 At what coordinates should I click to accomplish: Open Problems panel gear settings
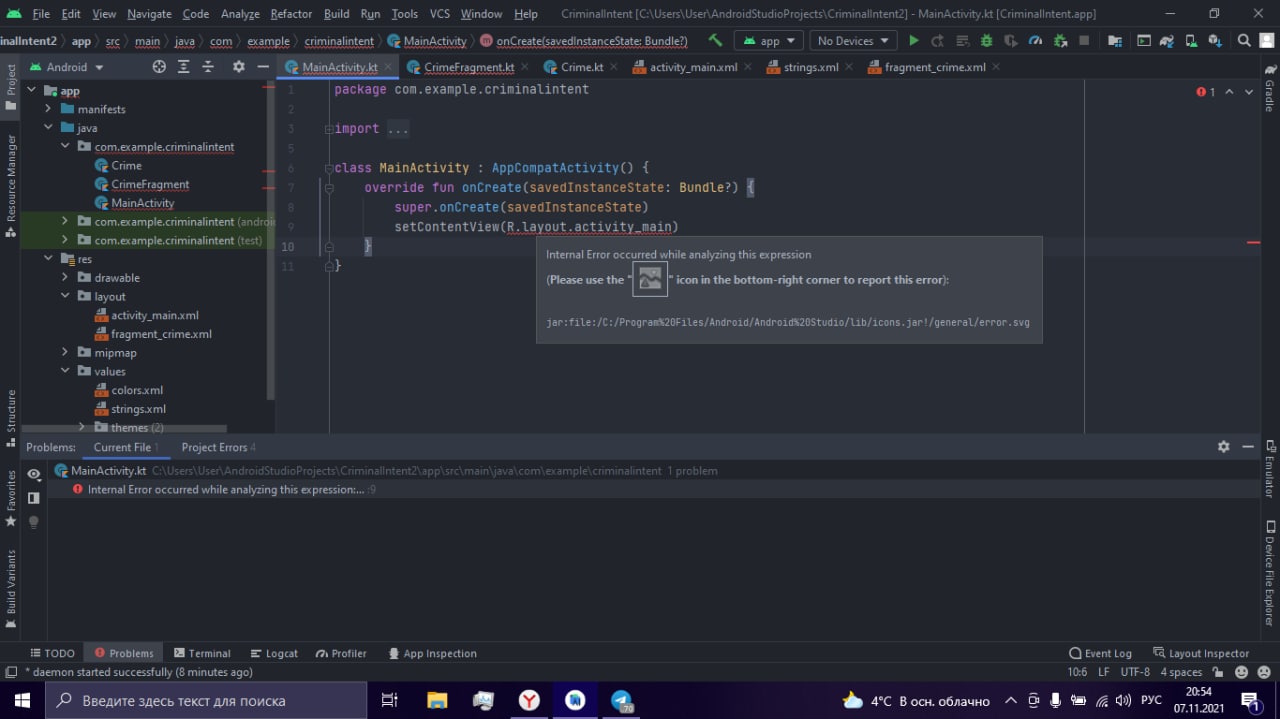tap(1223, 447)
